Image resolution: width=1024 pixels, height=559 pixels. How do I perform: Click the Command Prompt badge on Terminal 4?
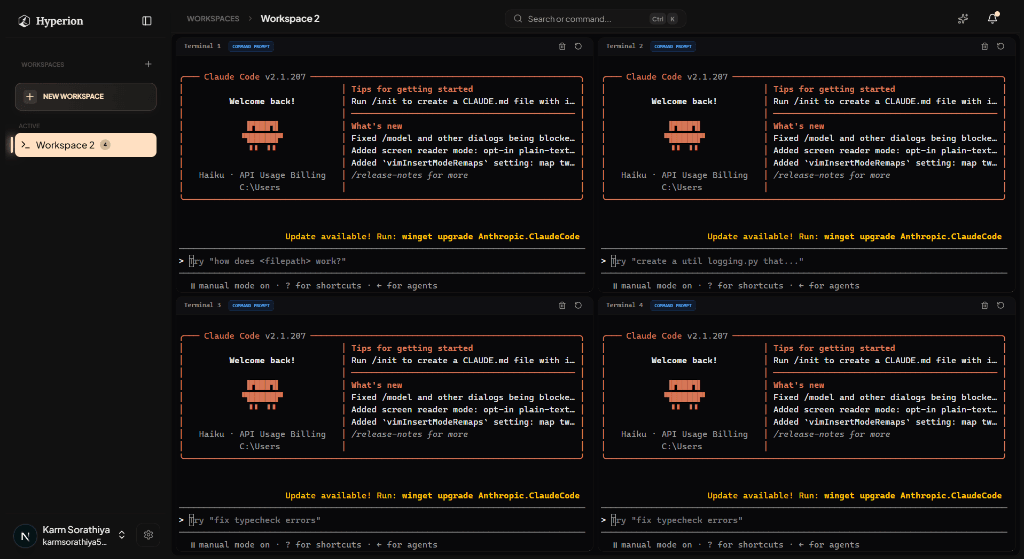[673, 306]
